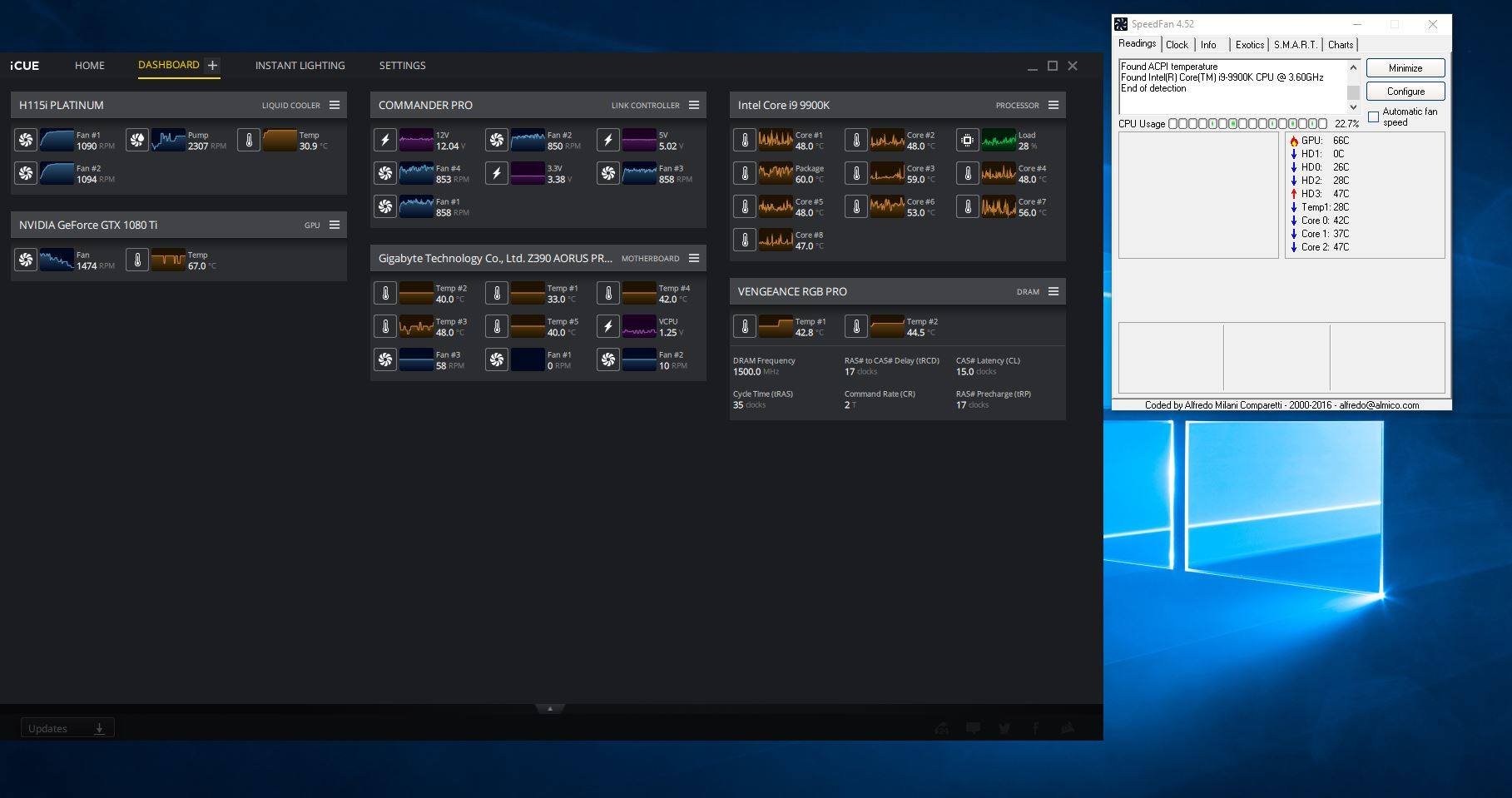Open the NVIDIA GeForce GTX 1080 Ti menu
Image resolution: width=1512 pixels, height=798 pixels.
tap(335, 225)
